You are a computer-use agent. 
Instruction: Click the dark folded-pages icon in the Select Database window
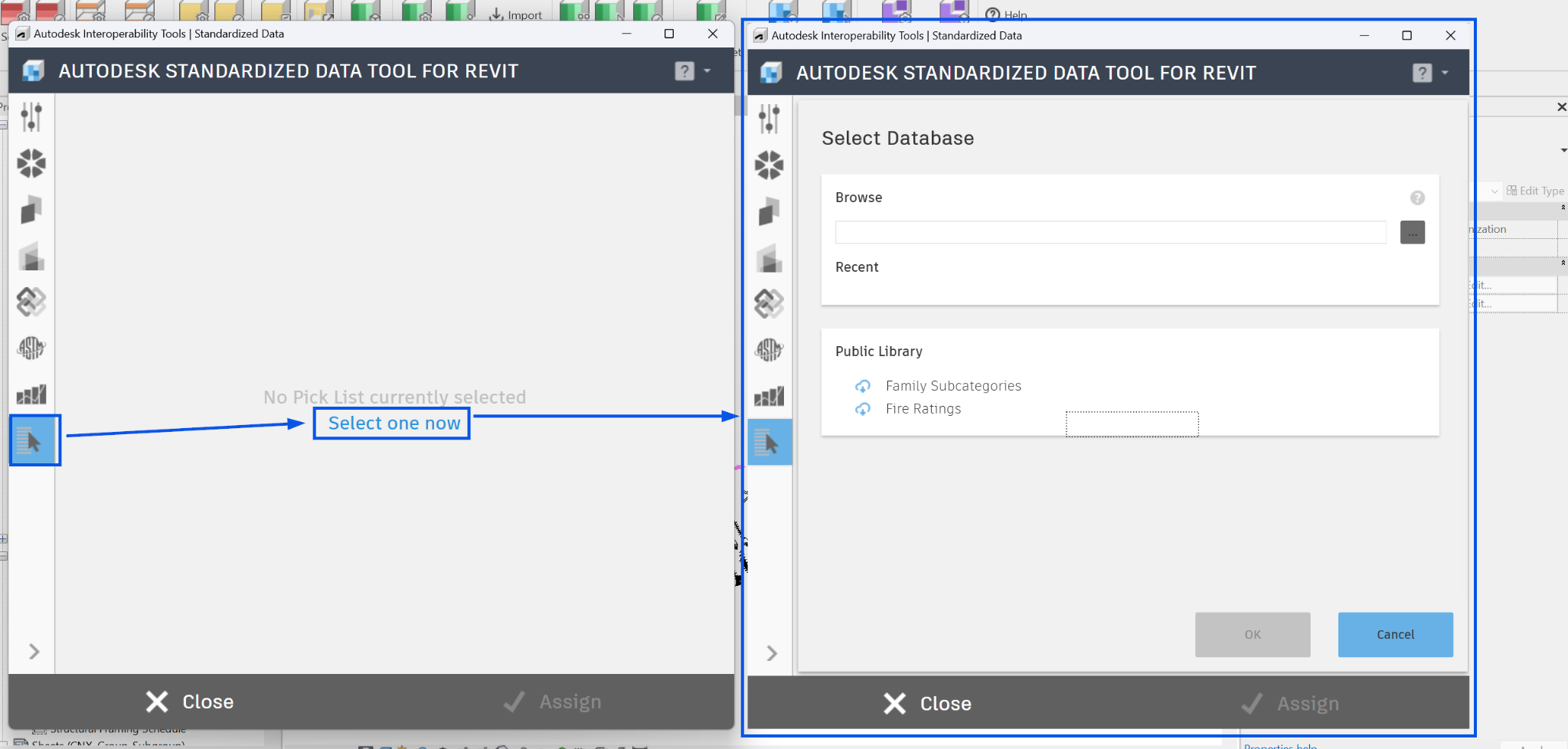(769, 211)
